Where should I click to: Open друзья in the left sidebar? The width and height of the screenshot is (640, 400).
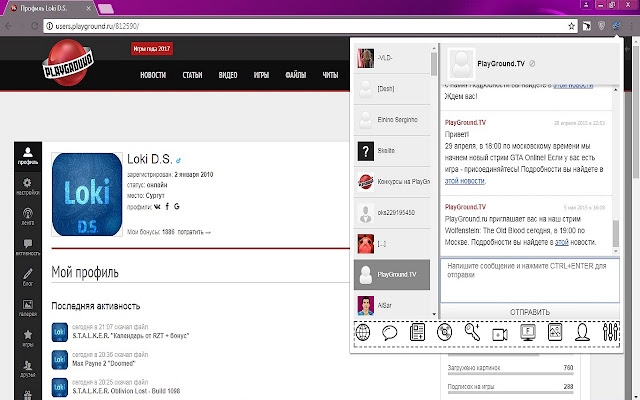pos(28,369)
